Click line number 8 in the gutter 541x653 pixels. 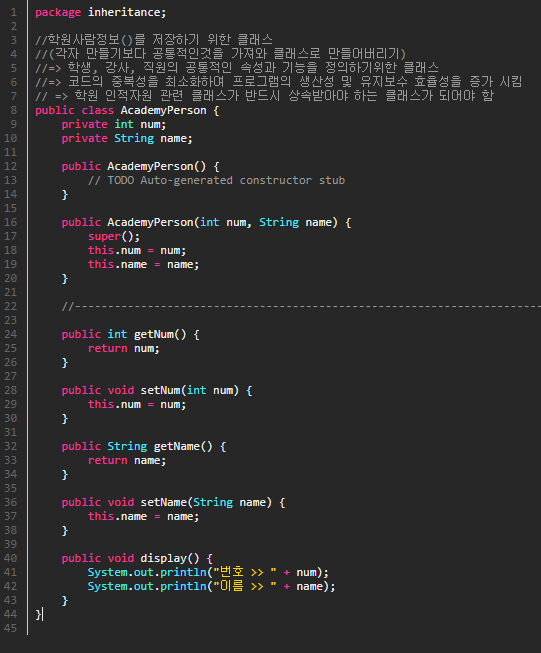(x=13, y=110)
